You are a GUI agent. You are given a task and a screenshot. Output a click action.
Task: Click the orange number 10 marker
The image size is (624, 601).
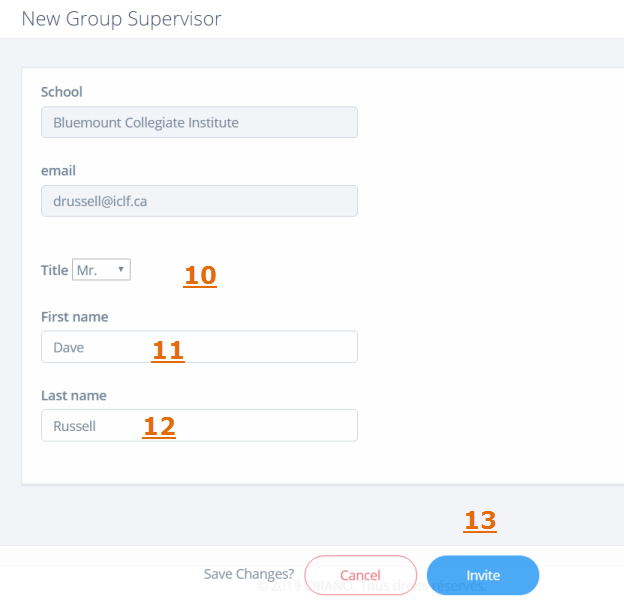(x=200, y=275)
